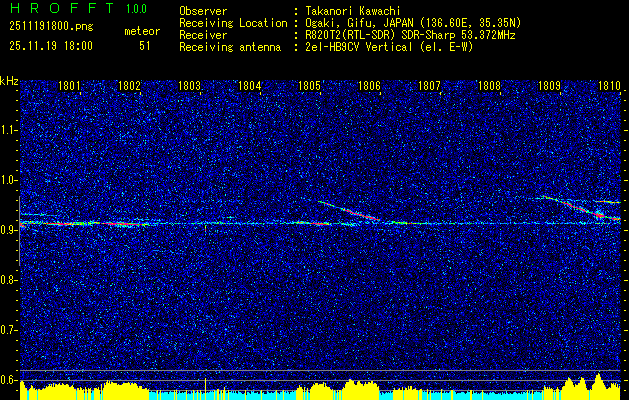The height and width of the screenshot is (400, 629).
Task: Click the 0.8 kHz frequency label
Action: click(9, 280)
